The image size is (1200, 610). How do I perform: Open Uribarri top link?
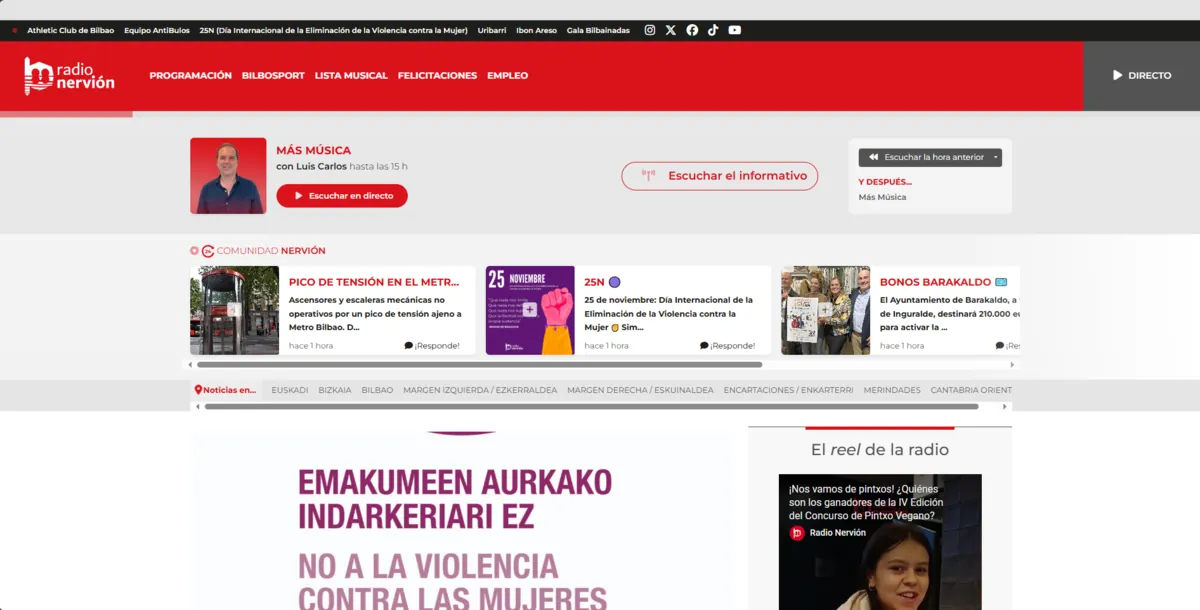click(492, 30)
